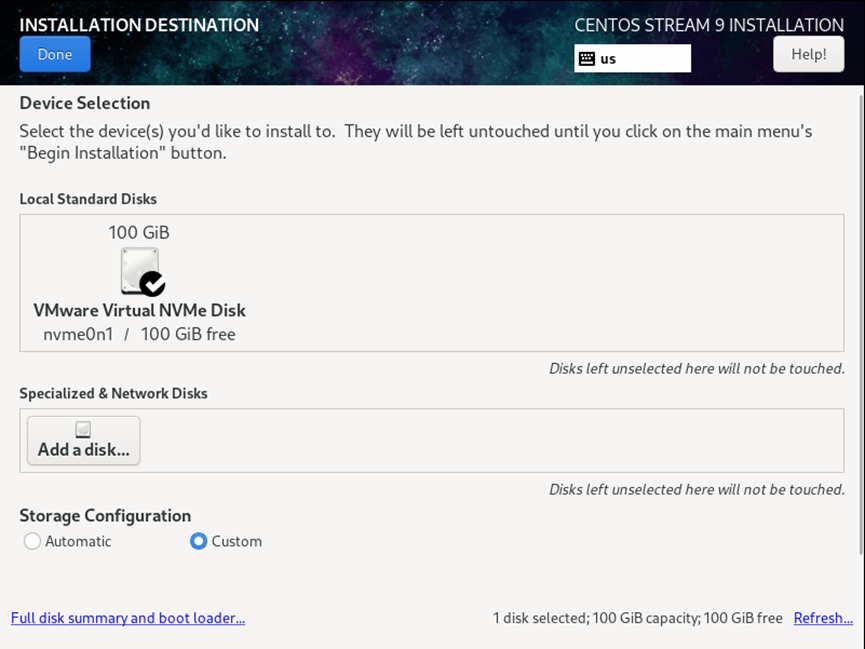The width and height of the screenshot is (865, 649).
Task: Click the vertical scrollbar on the right
Action: coord(861,320)
